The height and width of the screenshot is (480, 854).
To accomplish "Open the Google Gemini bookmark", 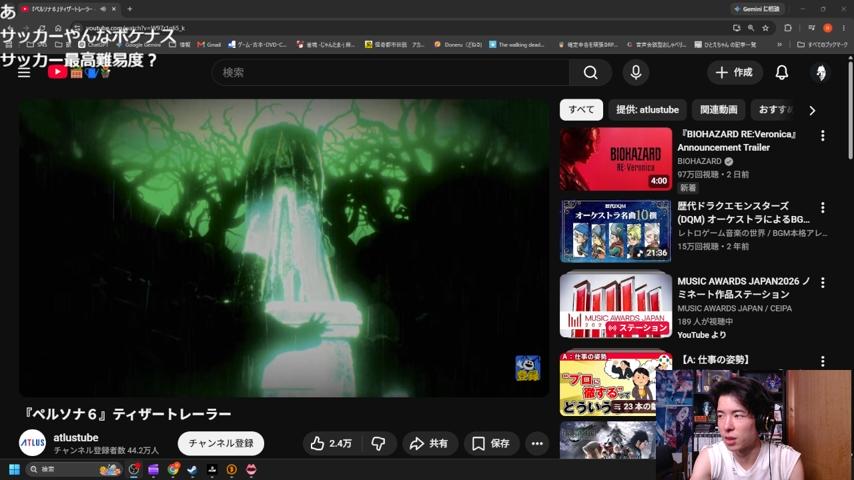I will point(138,45).
